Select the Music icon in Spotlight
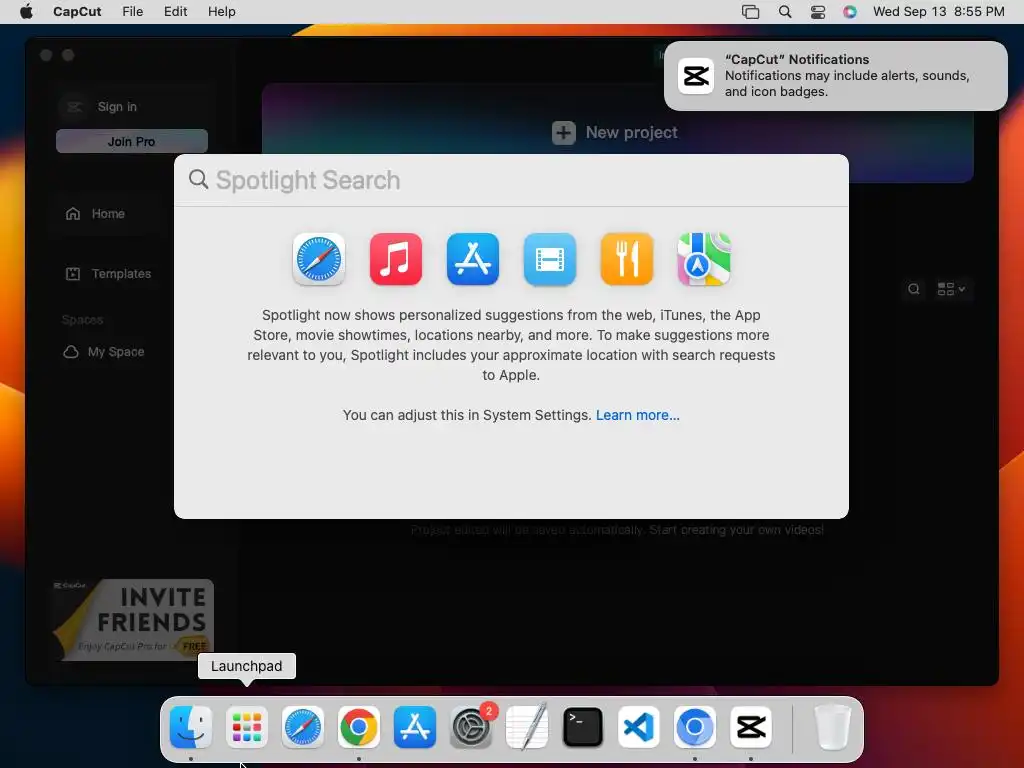Image resolution: width=1024 pixels, height=768 pixels. pos(396,259)
